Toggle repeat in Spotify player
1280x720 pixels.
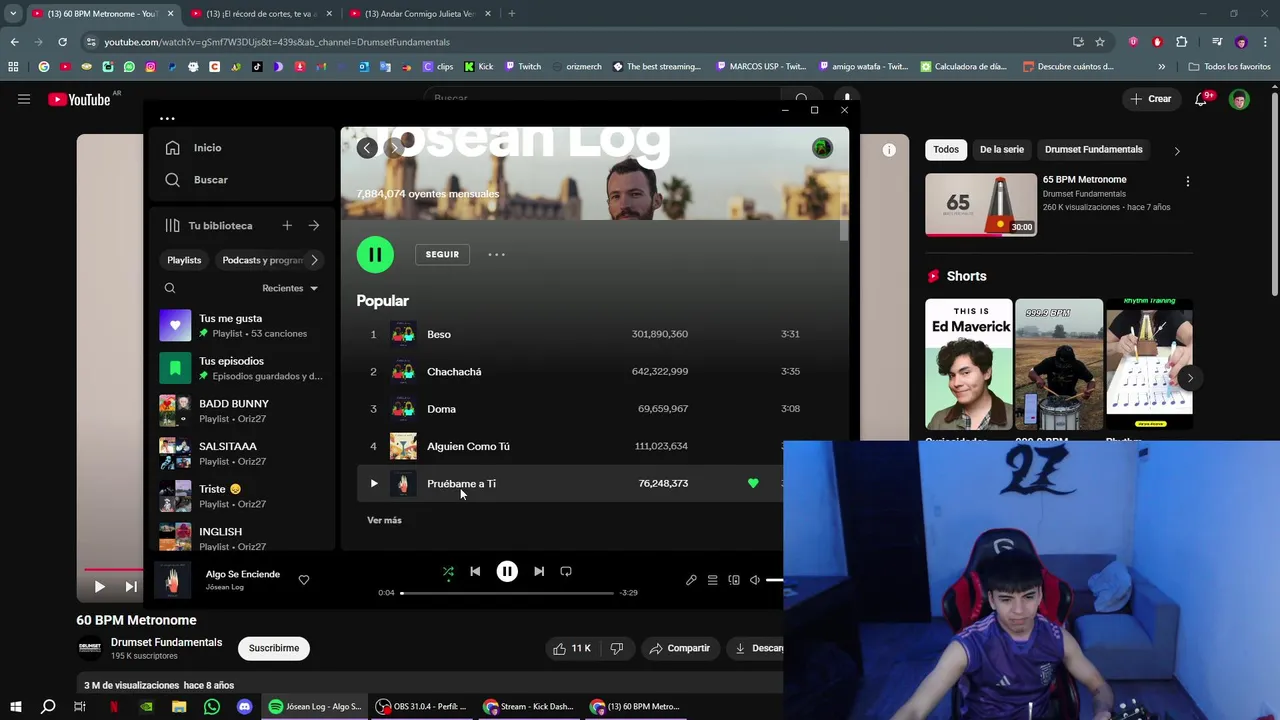(566, 571)
